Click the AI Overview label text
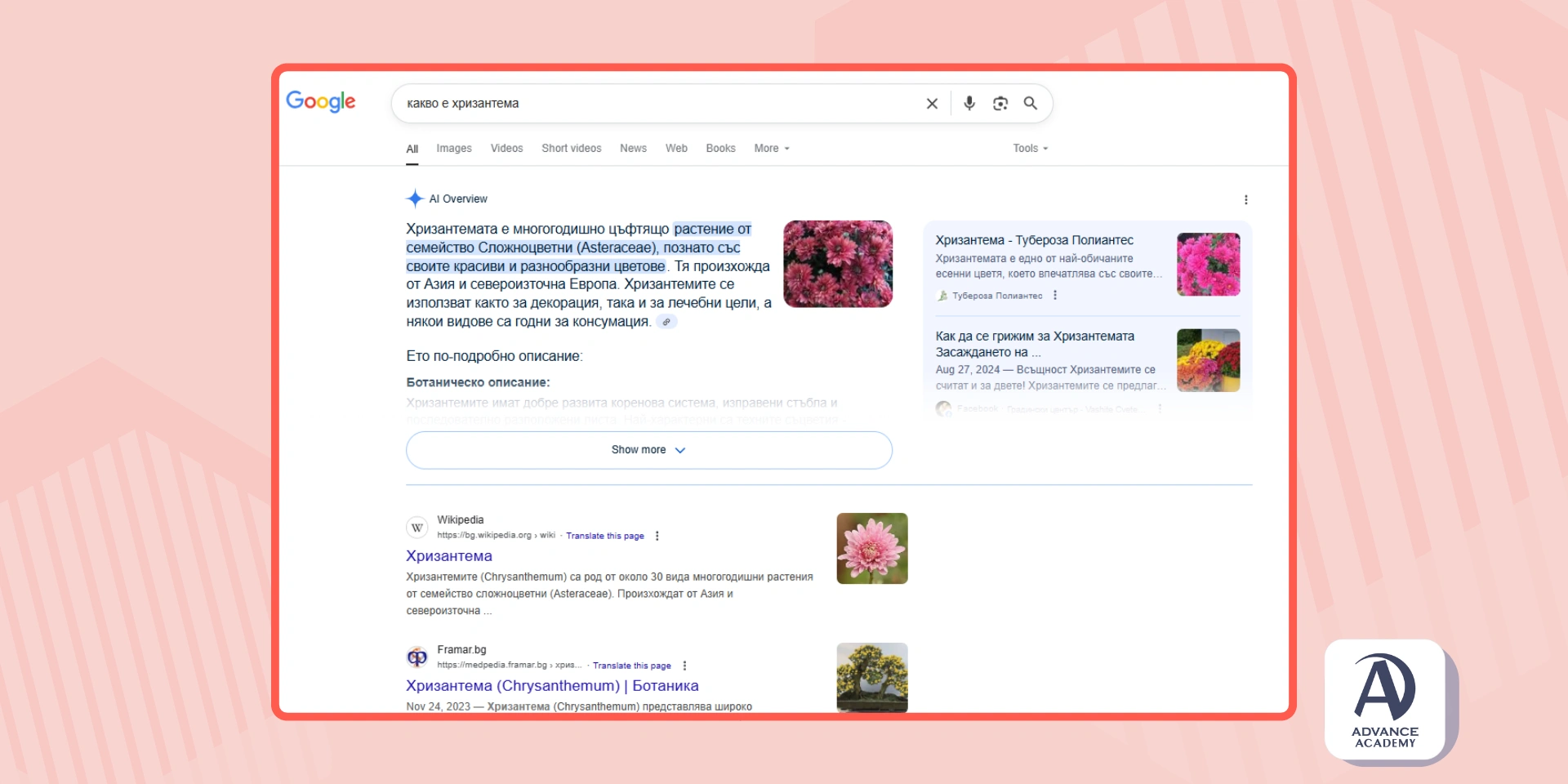 [x=458, y=199]
